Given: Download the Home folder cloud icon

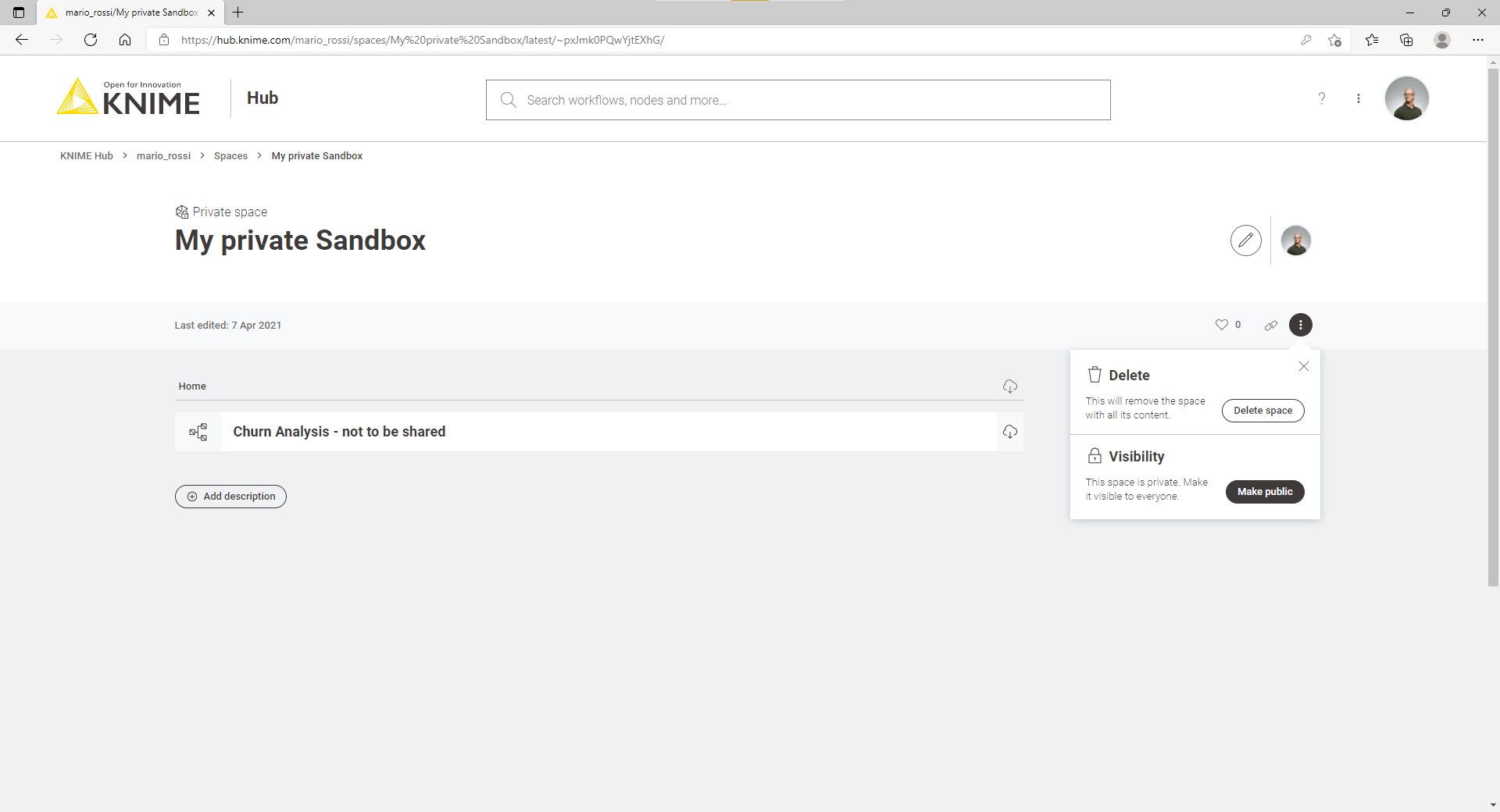Looking at the screenshot, I should point(1010,386).
